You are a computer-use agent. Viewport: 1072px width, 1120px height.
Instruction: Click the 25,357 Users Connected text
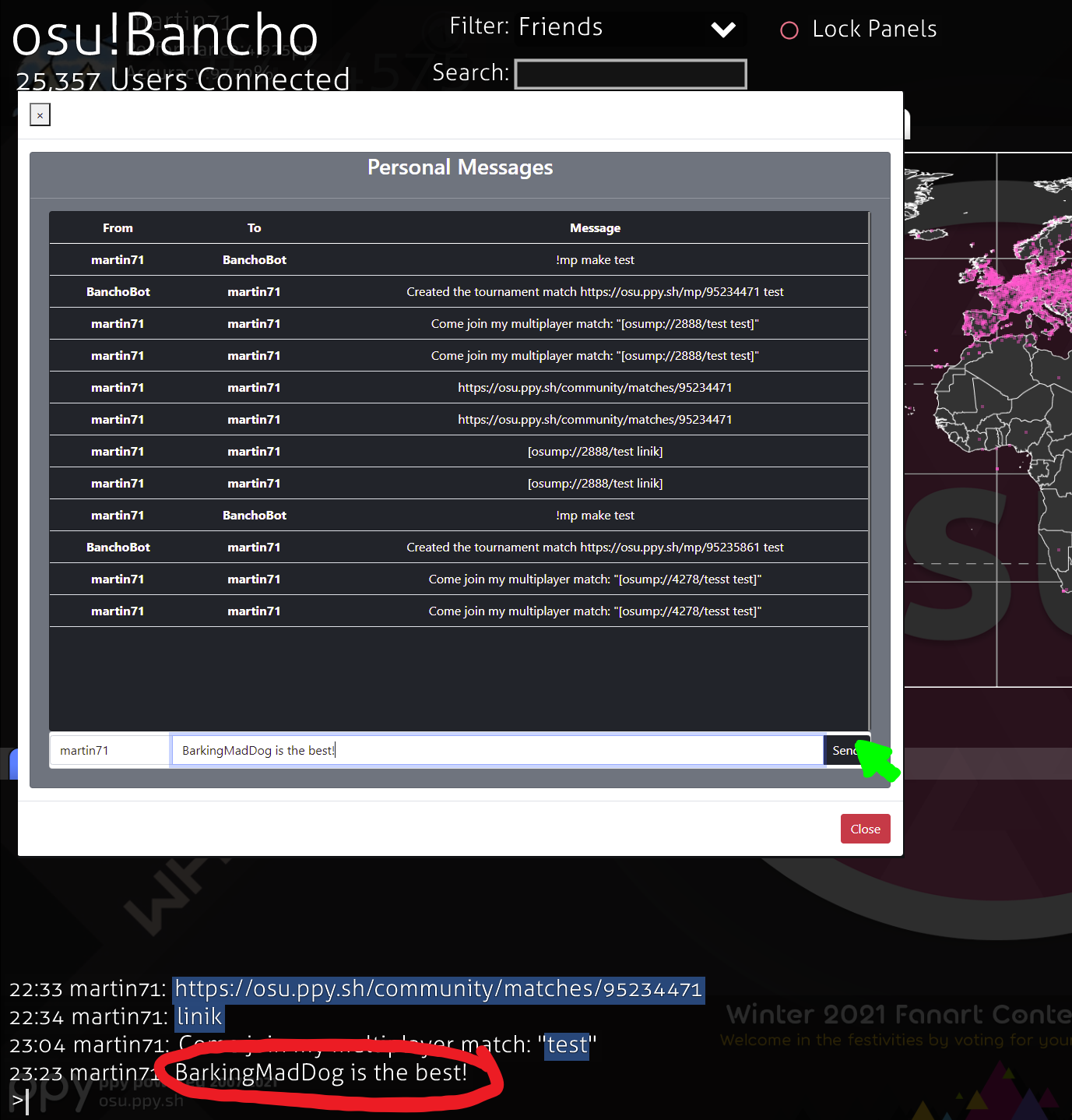tap(183, 79)
